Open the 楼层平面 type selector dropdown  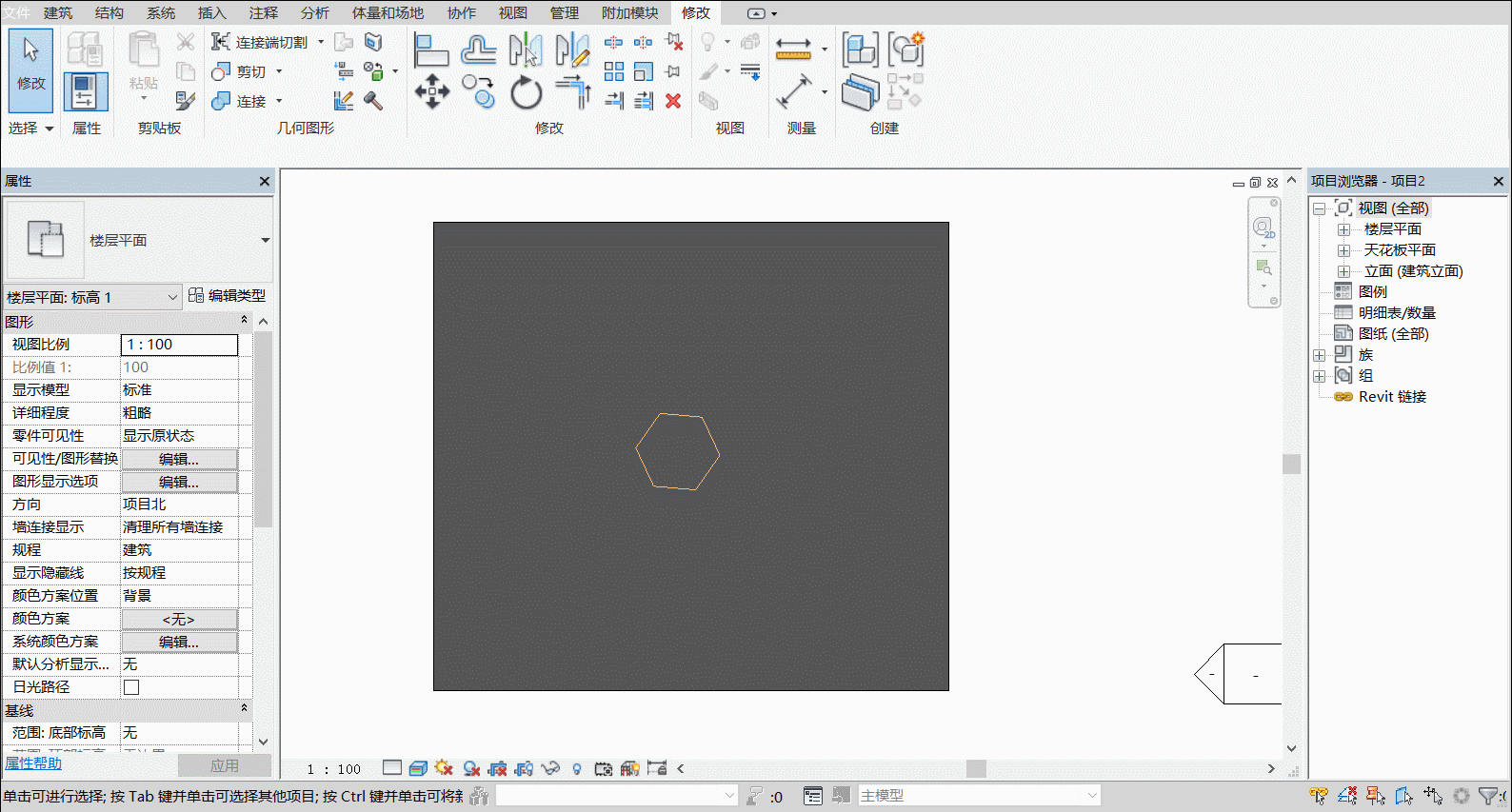tap(265, 240)
